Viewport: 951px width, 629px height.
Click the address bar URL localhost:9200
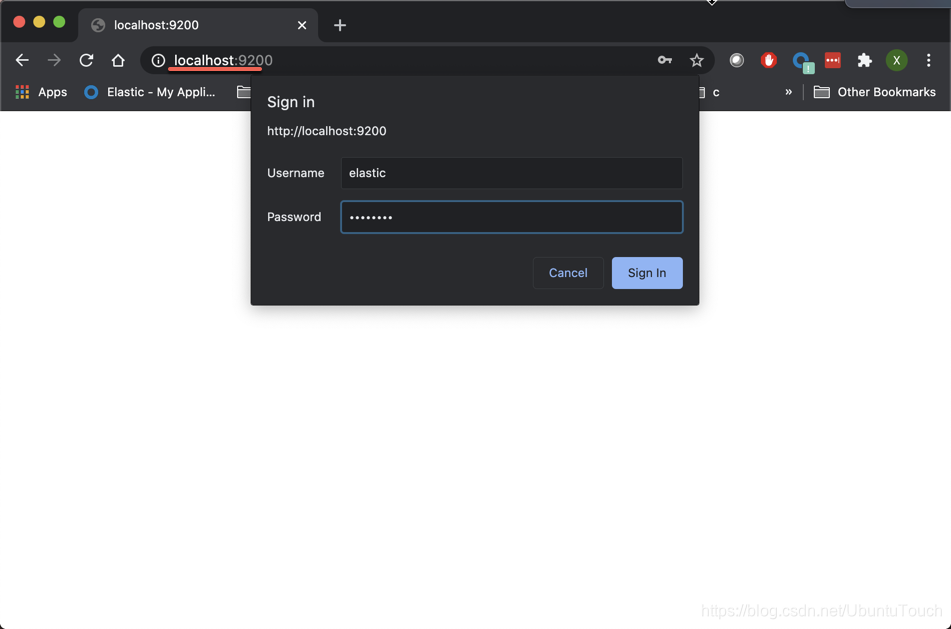223,60
